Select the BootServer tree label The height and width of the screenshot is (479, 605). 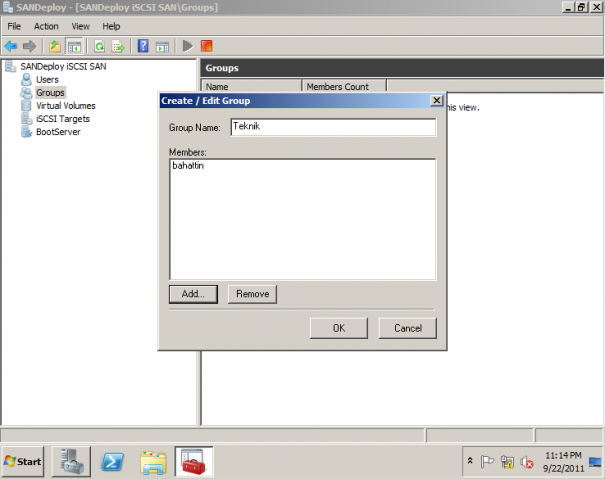pos(58,132)
